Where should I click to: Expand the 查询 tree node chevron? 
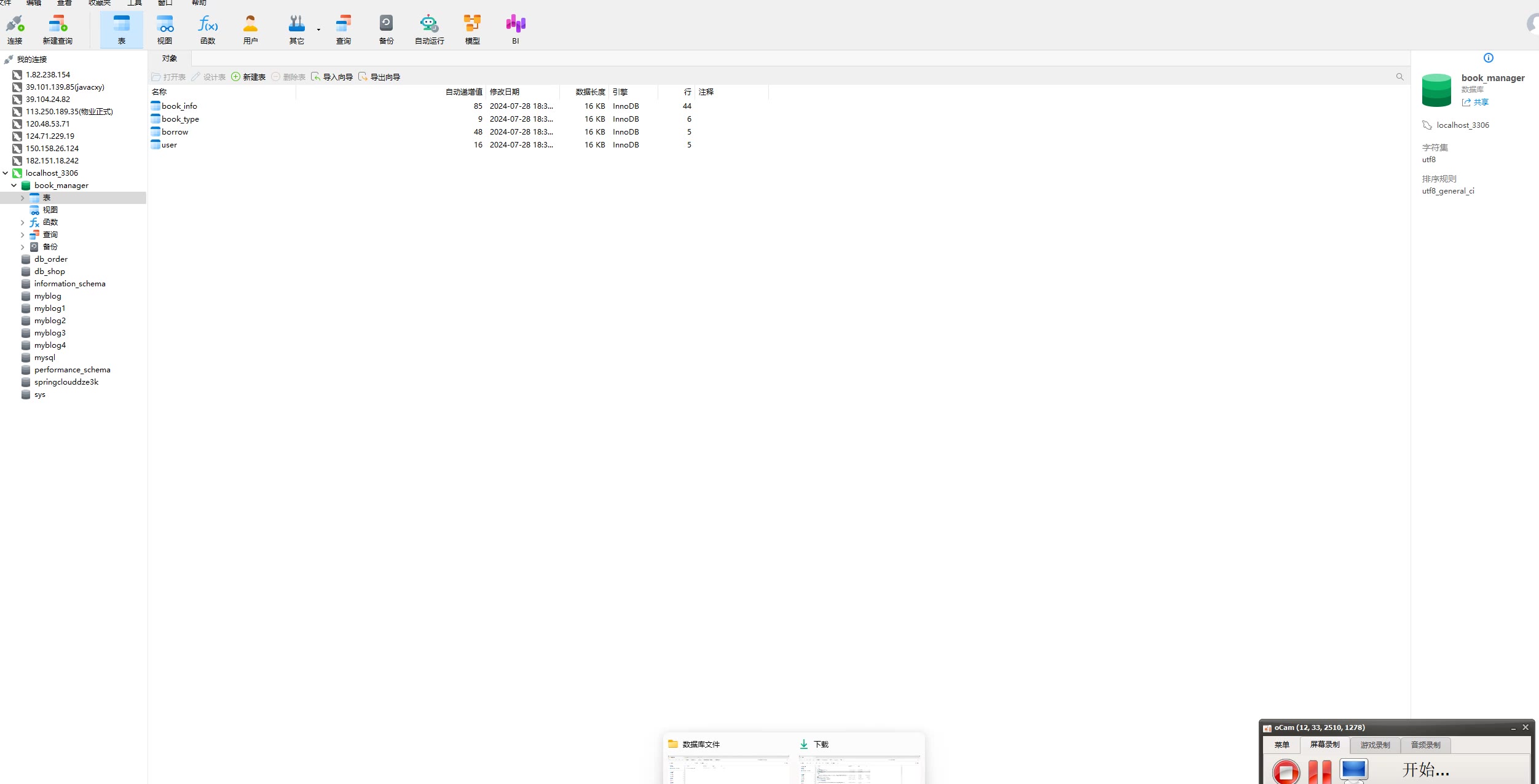coord(23,235)
